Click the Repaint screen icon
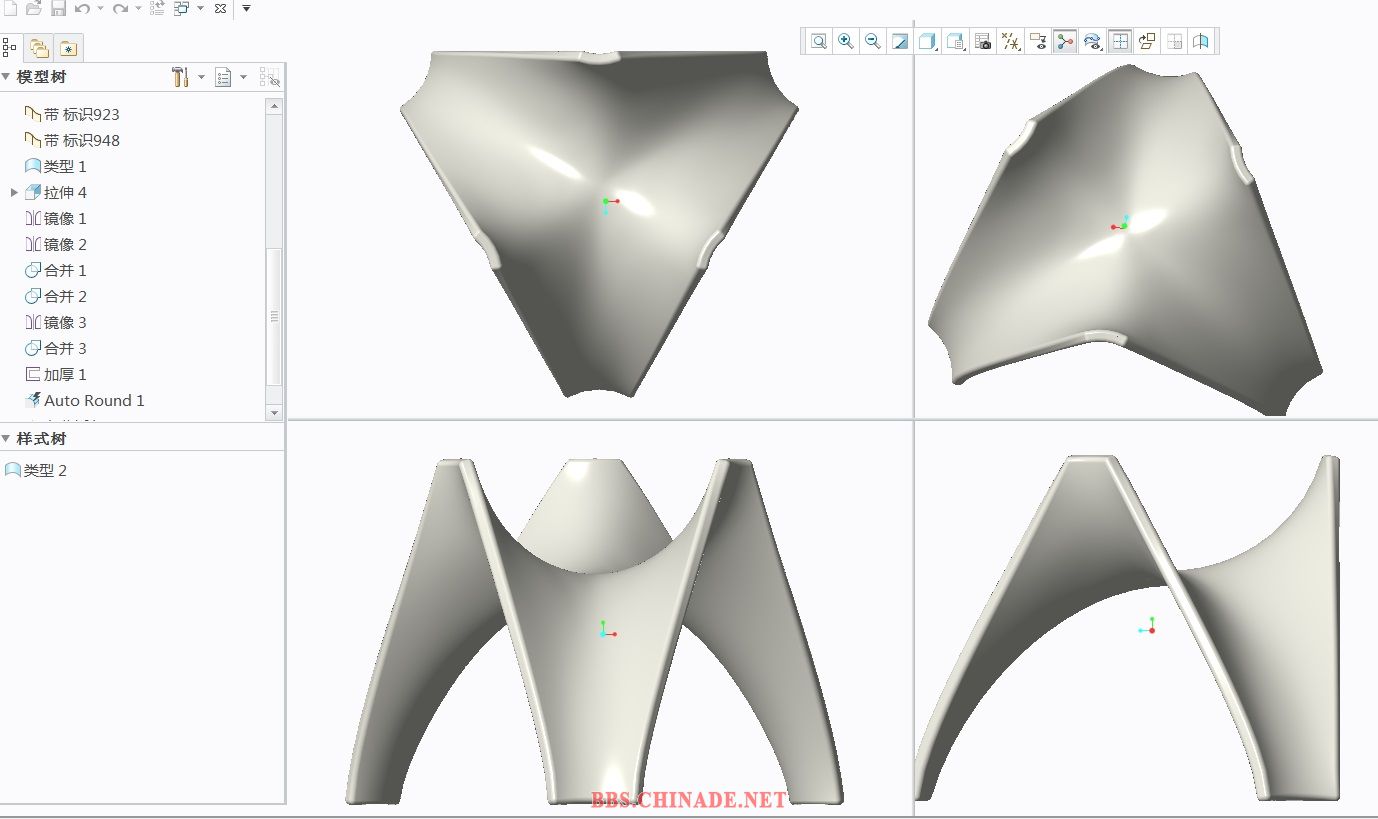Image resolution: width=1378 pixels, height=819 pixels. point(900,41)
